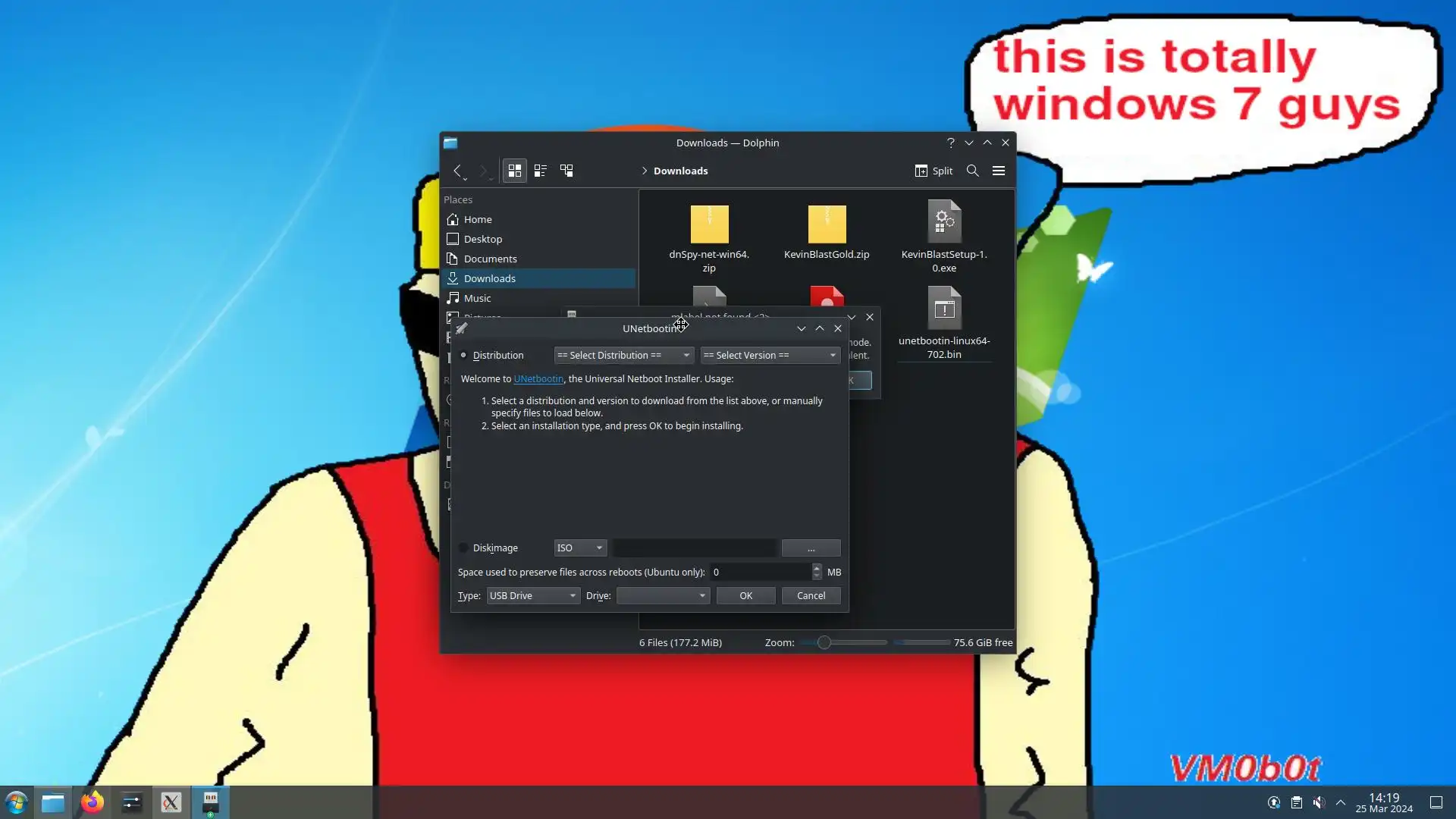Click the UNetbootin hyperlink

coord(538,378)
